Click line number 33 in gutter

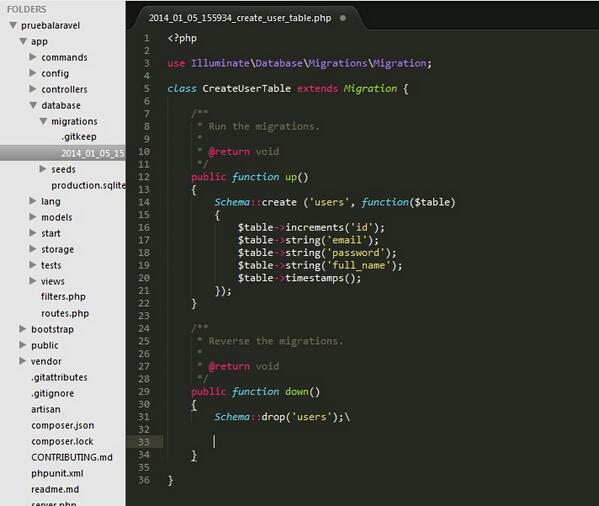144,442
